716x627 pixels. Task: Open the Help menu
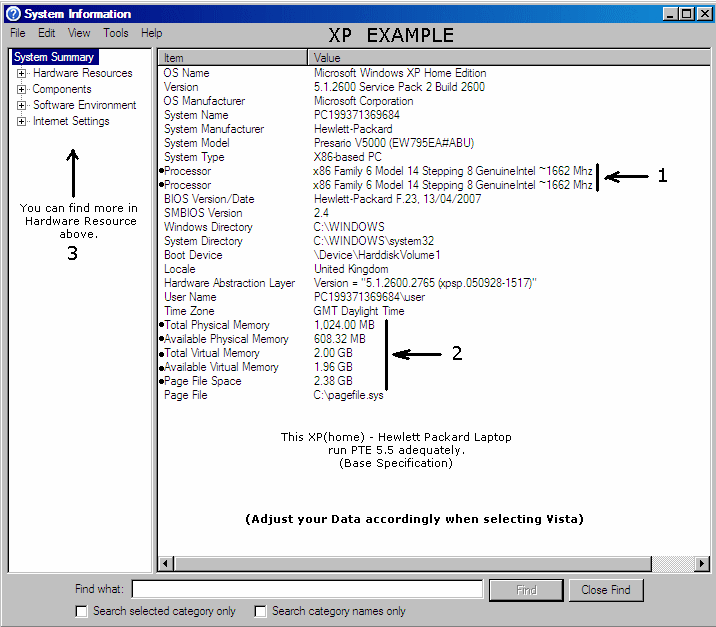151,33
